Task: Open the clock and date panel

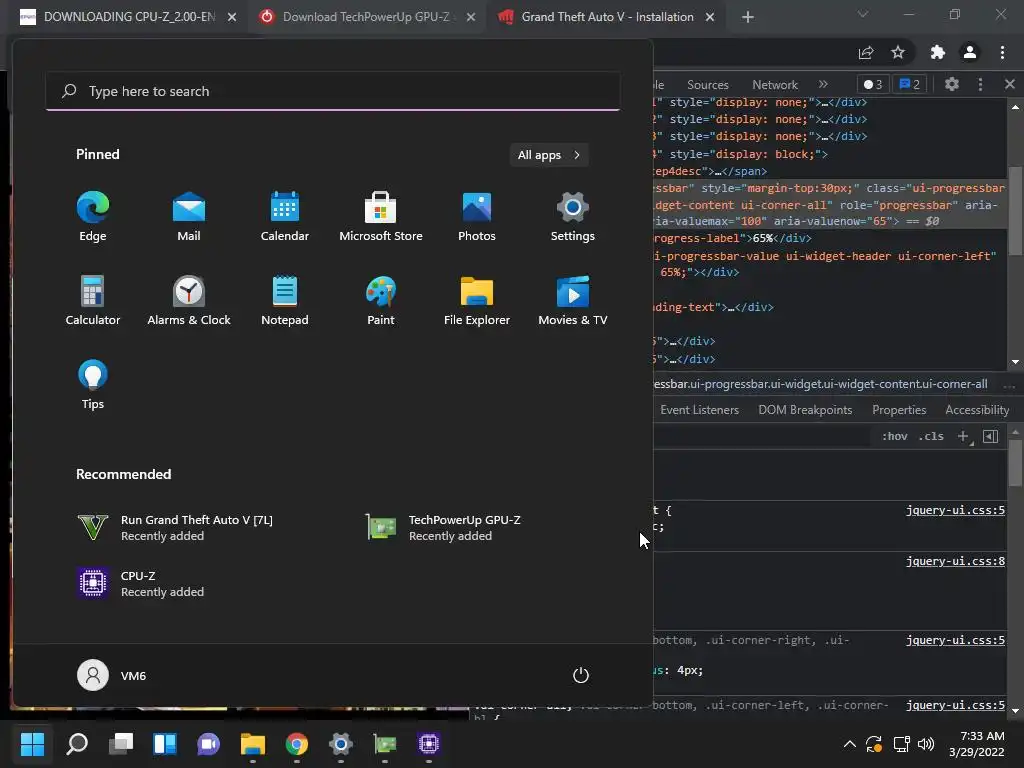Action: click(977, 744)
